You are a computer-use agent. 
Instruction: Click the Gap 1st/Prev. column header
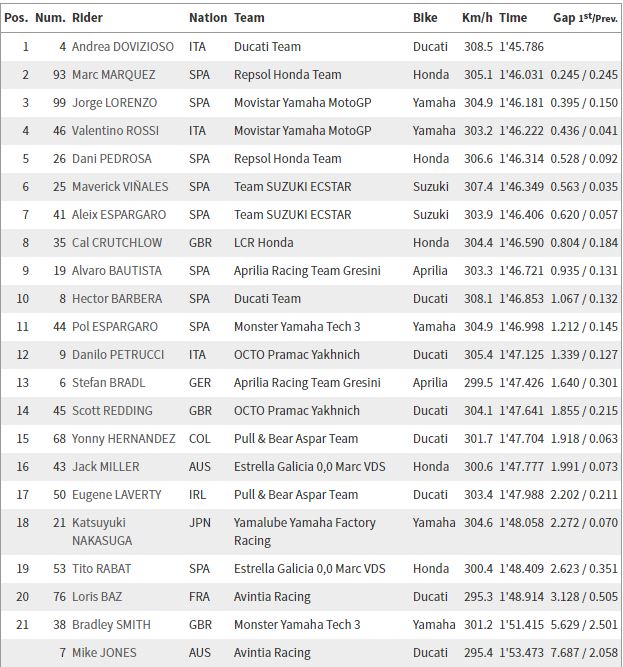tap(585, 18)
